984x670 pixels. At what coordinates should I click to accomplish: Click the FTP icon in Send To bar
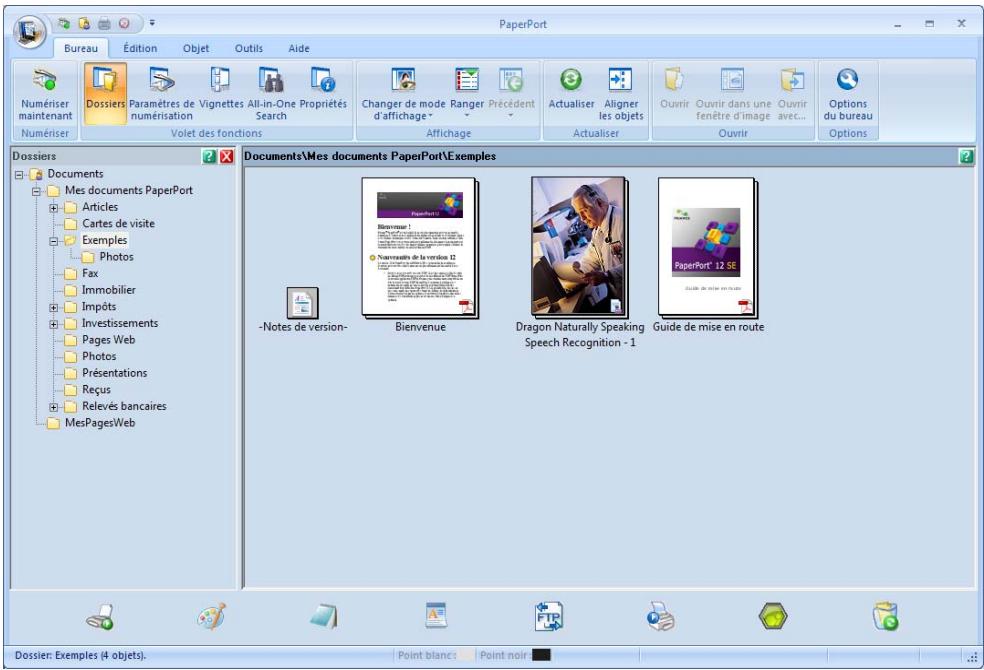pos(548,617)
